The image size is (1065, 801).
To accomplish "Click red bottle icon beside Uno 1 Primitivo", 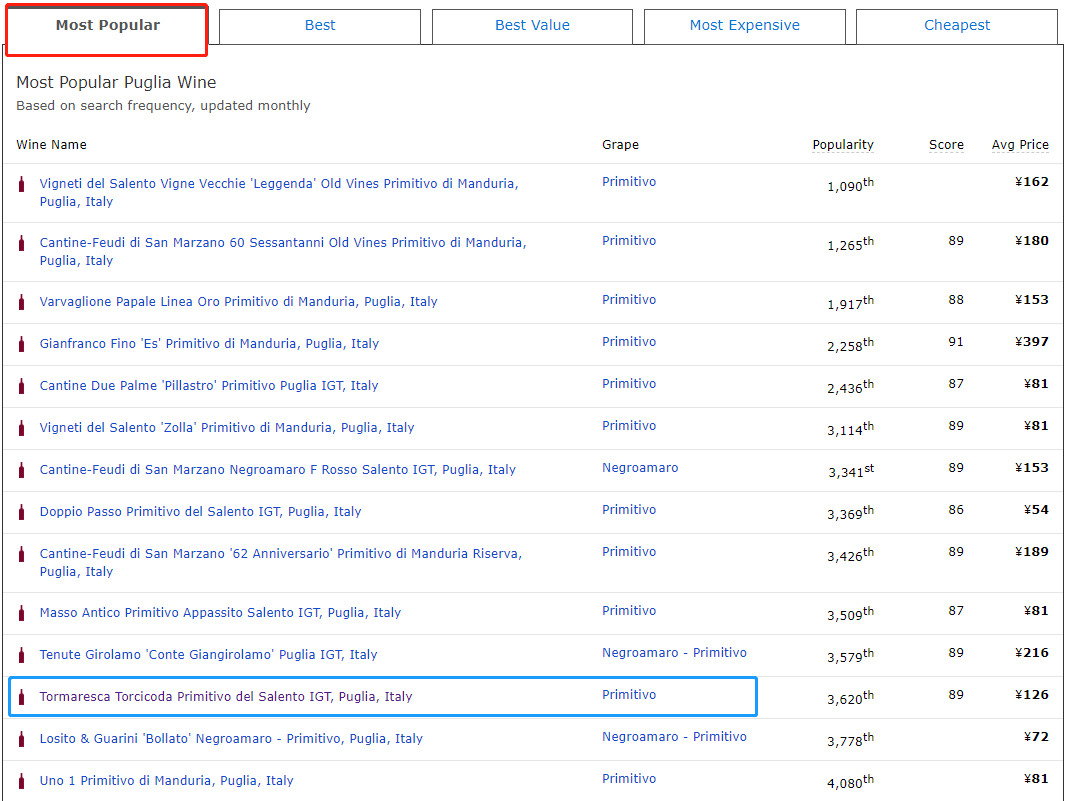I will point(22,781).
